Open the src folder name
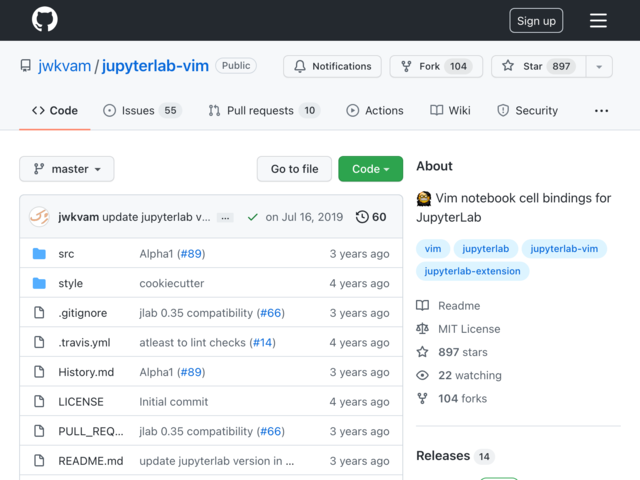The height and width of the screenshot is (480, 640). point(66,254)
